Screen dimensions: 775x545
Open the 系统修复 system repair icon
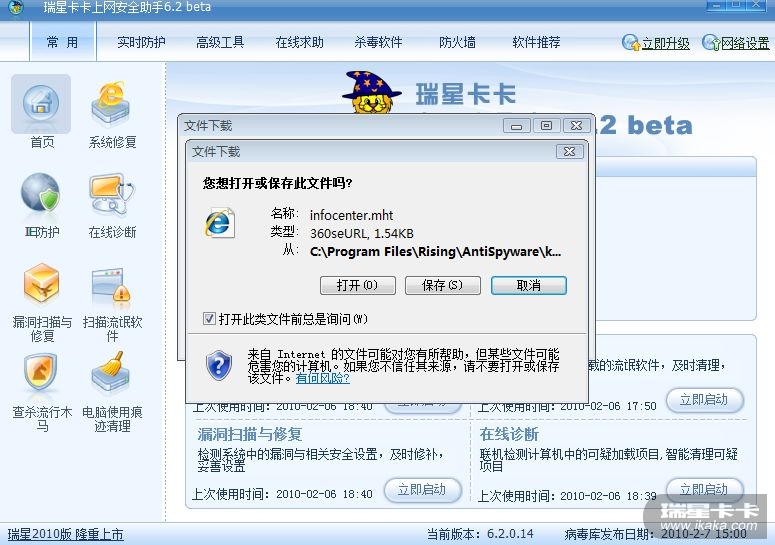tap(111, 105)
